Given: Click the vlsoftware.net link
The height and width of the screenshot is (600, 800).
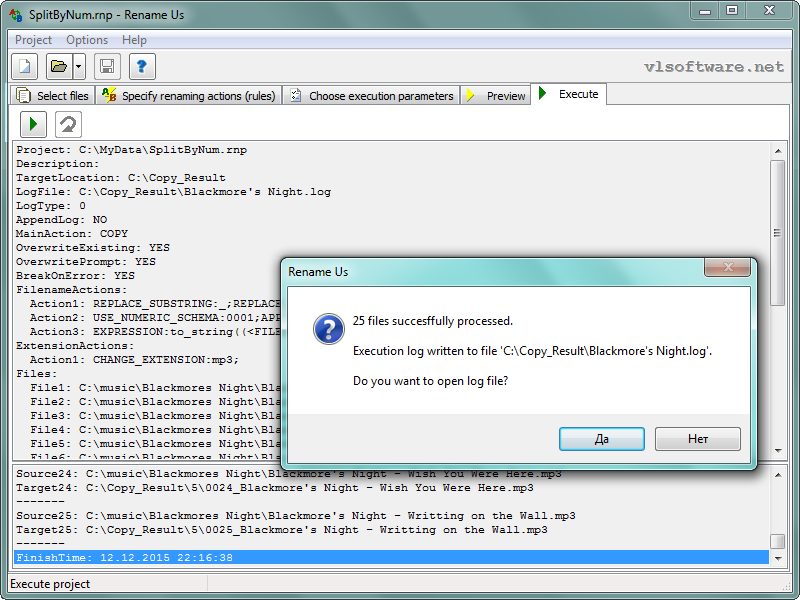Looking at the screenshot, I should [714, 66].
